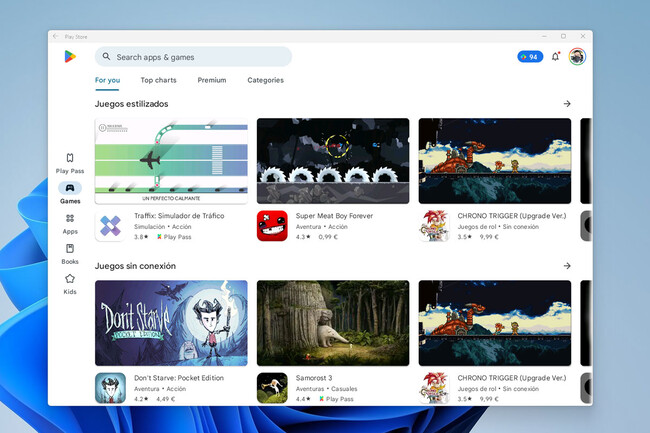Click the Traffix app icon
The height and width of the screenshot is (433, 650).
pos(110,226)
